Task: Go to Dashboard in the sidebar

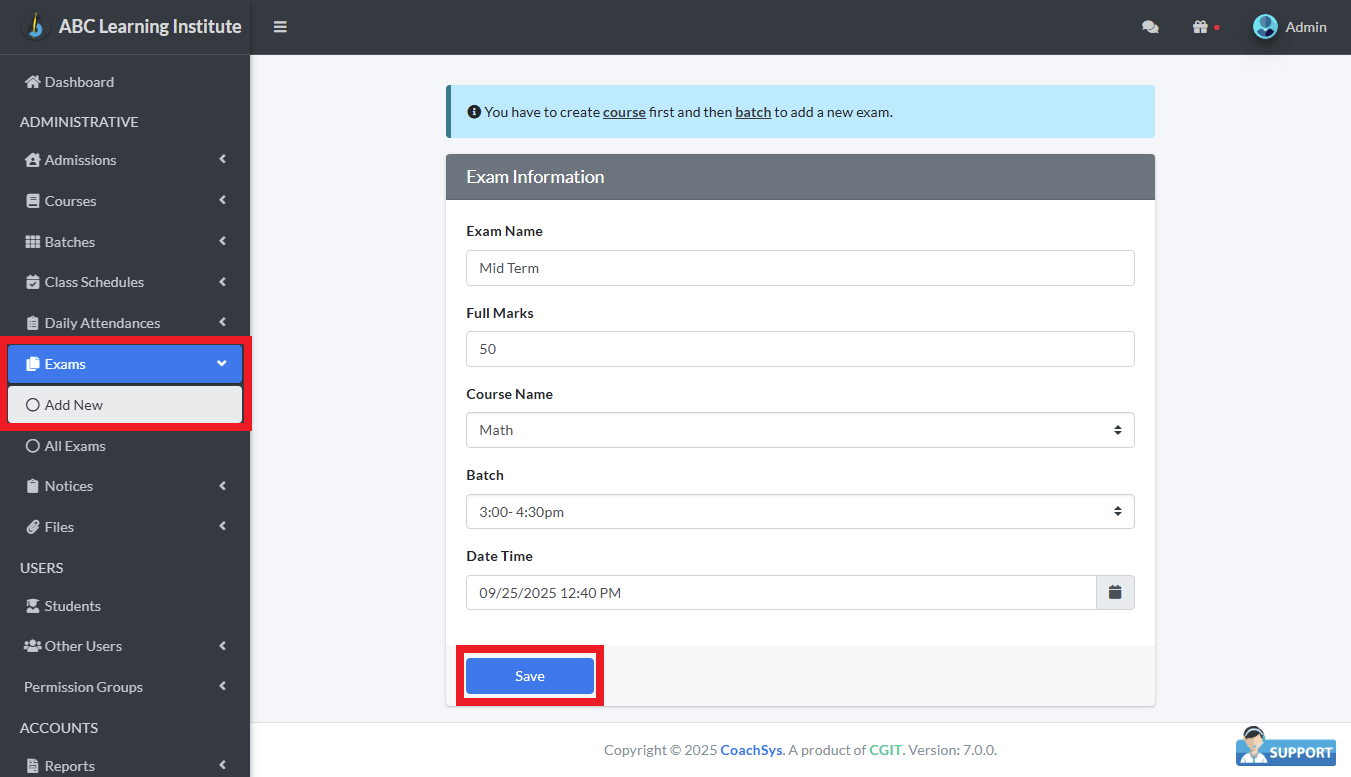Action: [x=79, y=82]
